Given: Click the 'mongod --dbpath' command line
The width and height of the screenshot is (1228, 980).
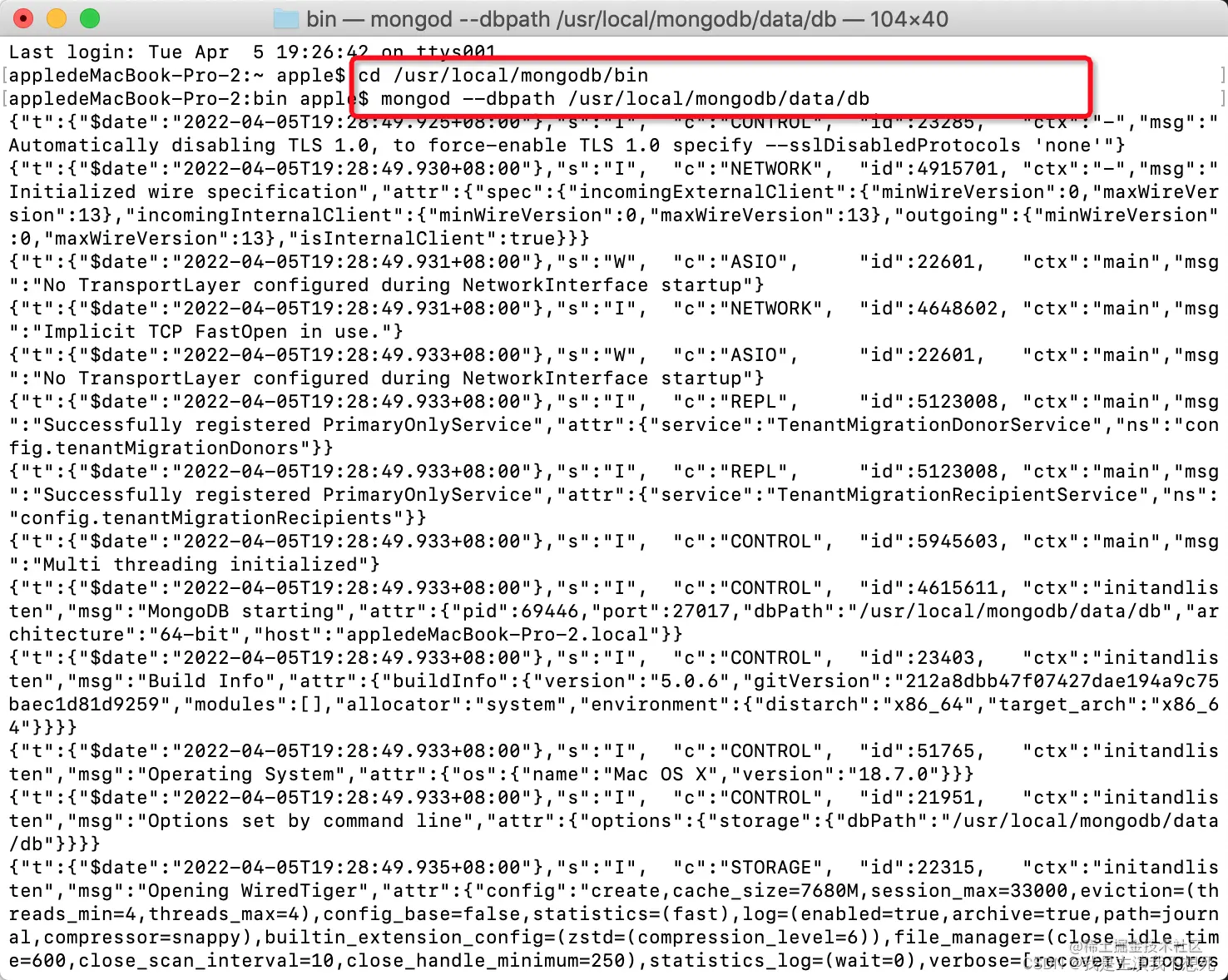Looking at the screenshot, I should coord(625,99).
